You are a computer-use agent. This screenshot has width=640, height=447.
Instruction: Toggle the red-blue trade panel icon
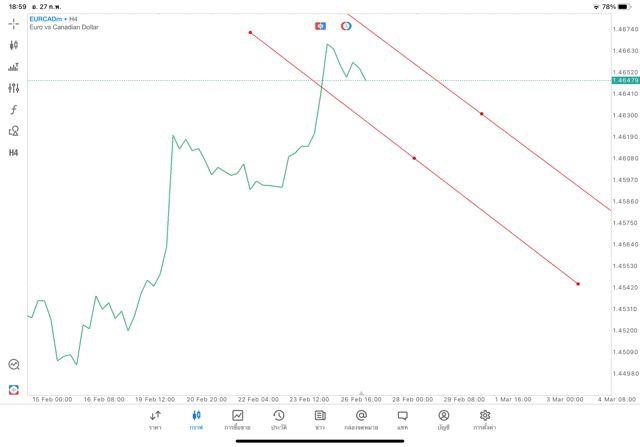tap(320, 26)
